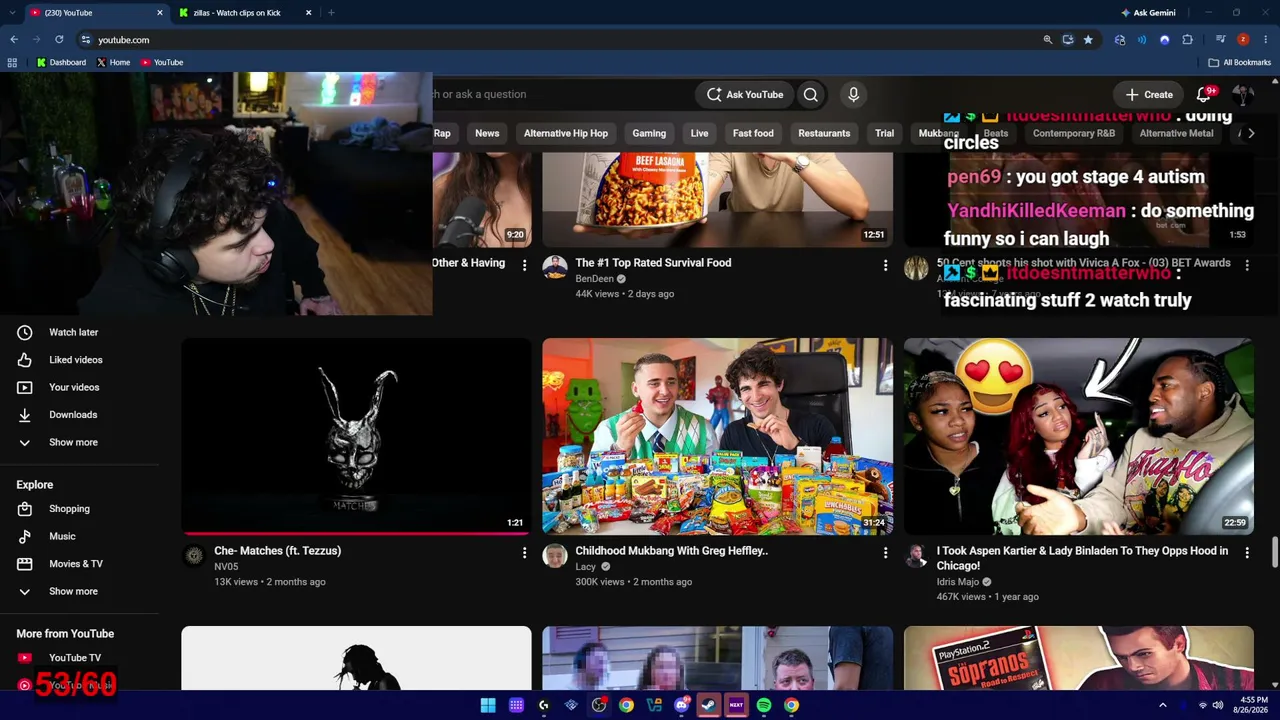1280x720 pixels.
Task: Select the Gaming filter chip
Action: (x=649, y=133)
